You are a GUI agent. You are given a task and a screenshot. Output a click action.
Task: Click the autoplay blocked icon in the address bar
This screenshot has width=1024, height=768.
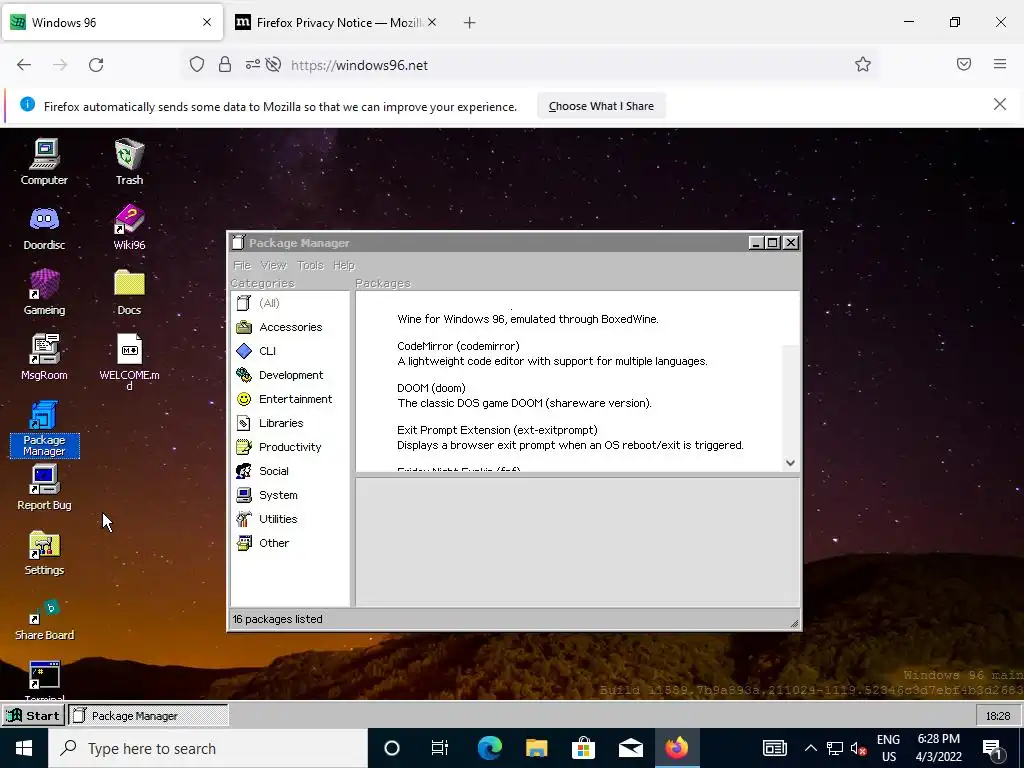(274, 65)
